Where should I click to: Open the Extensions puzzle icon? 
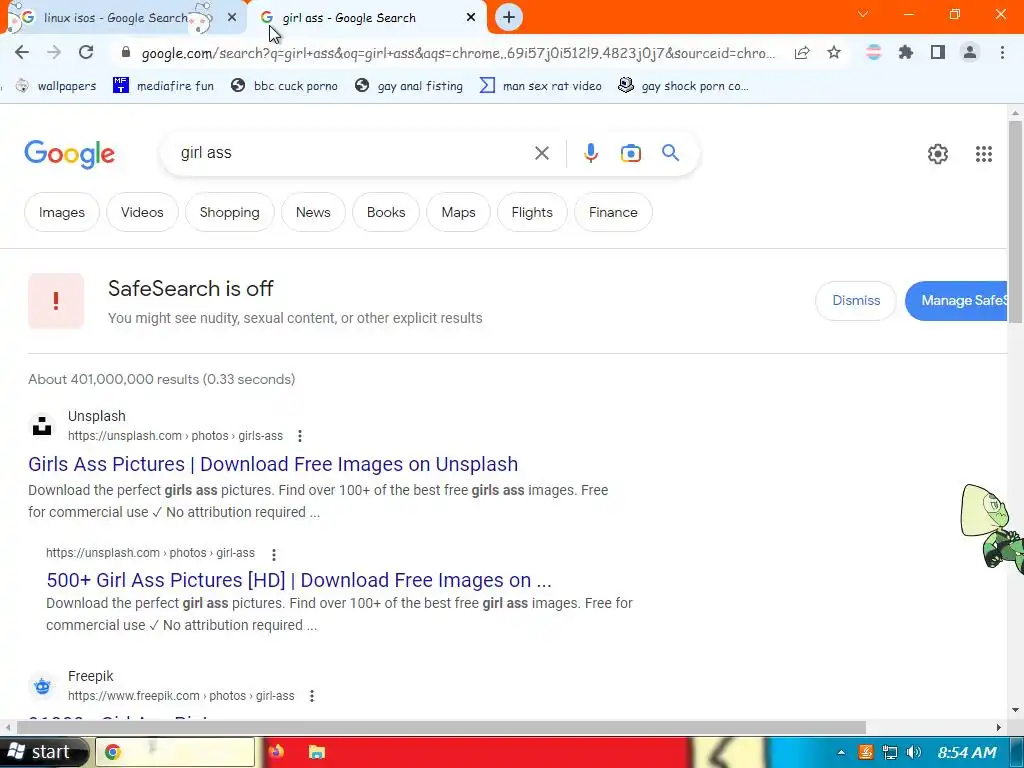click(x=906, y=52)
